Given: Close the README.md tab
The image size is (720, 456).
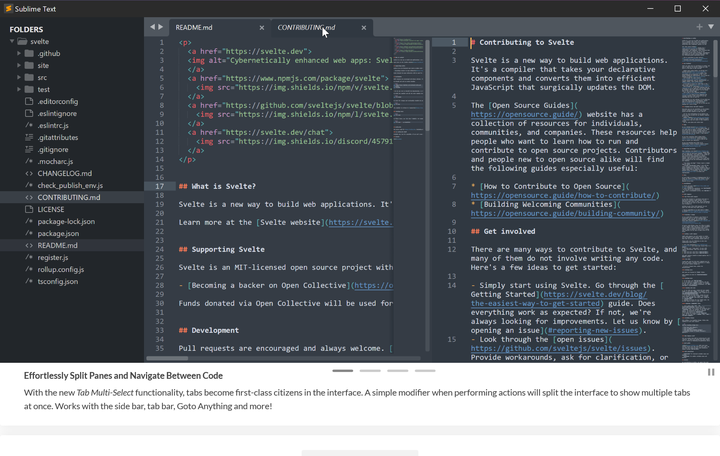Looking at the screenshot, I should (262, 28).
